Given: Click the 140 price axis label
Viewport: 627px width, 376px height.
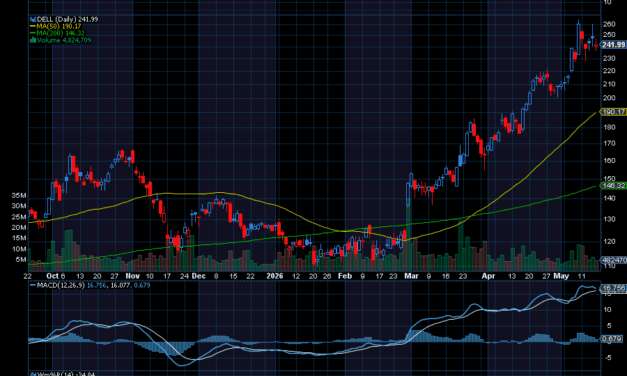Looking at the screenshot, I should [609, 198].
